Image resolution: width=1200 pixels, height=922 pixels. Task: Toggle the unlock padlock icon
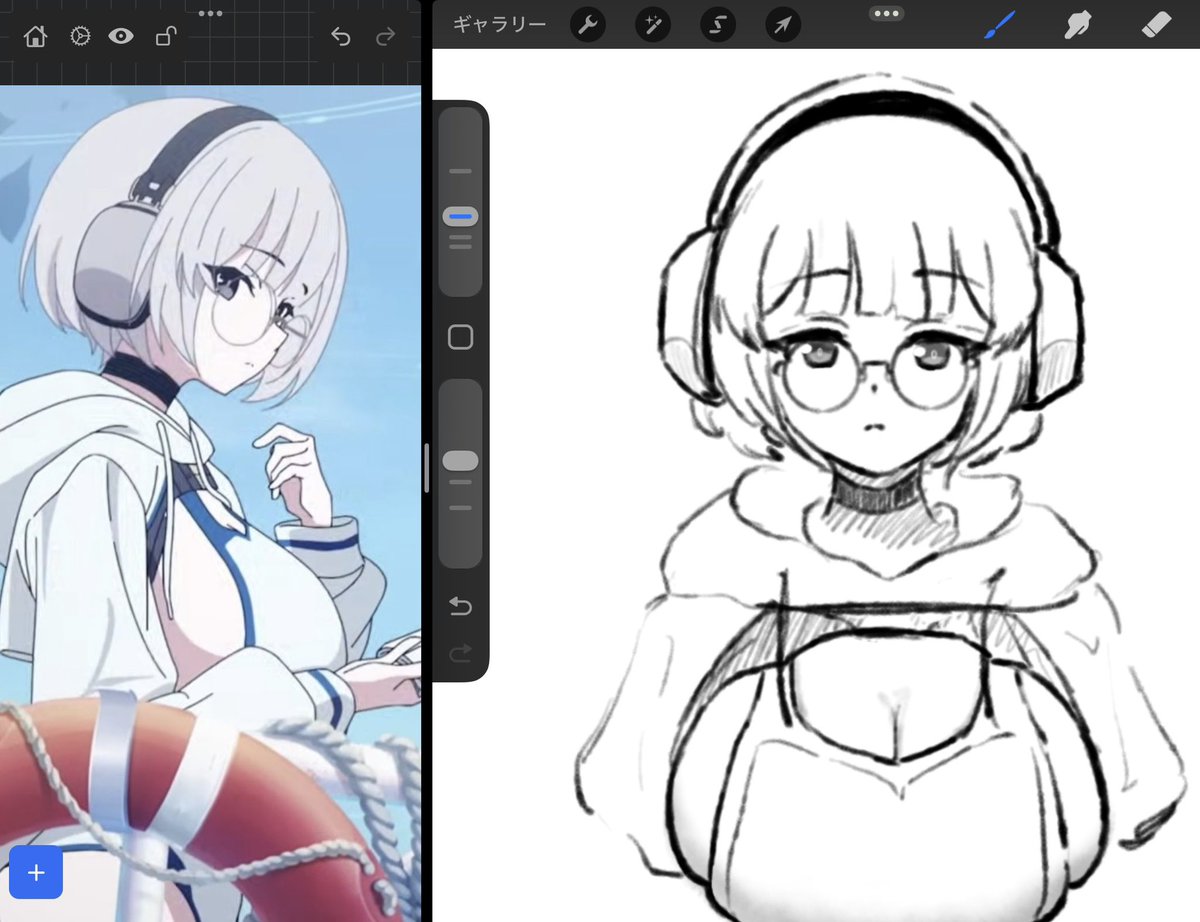(166, 37)
